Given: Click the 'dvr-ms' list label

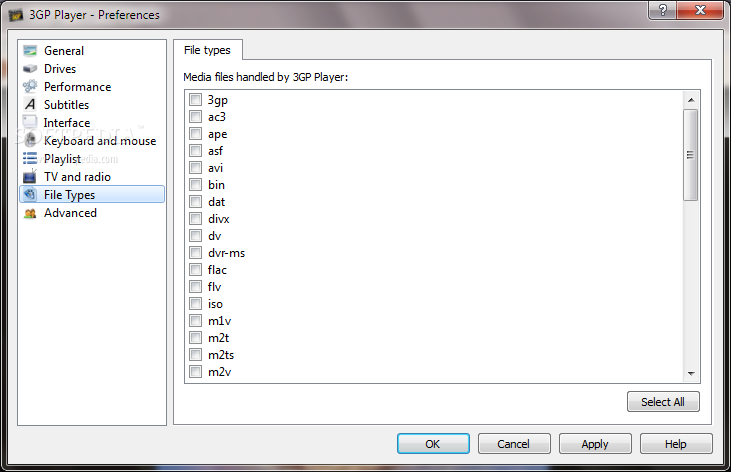Looking at the screenshot, I should (x=227, y=253).
